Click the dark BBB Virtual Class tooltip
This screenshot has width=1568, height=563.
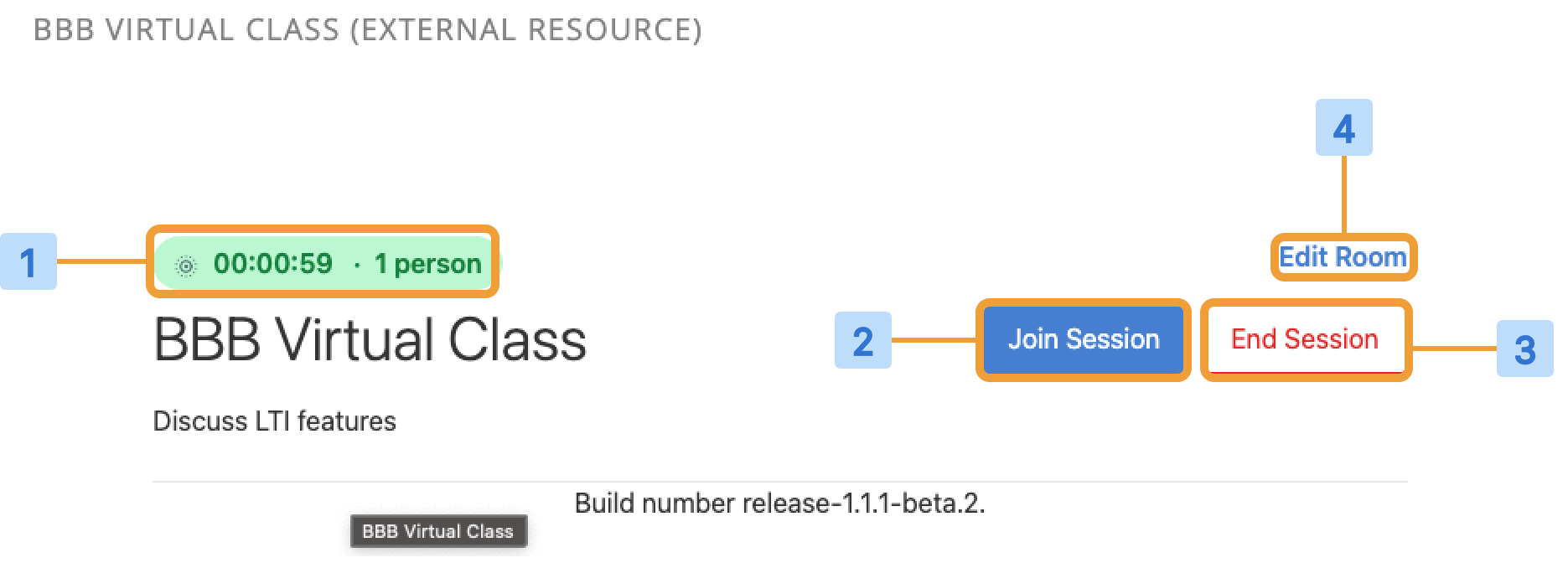pos(438,531)
